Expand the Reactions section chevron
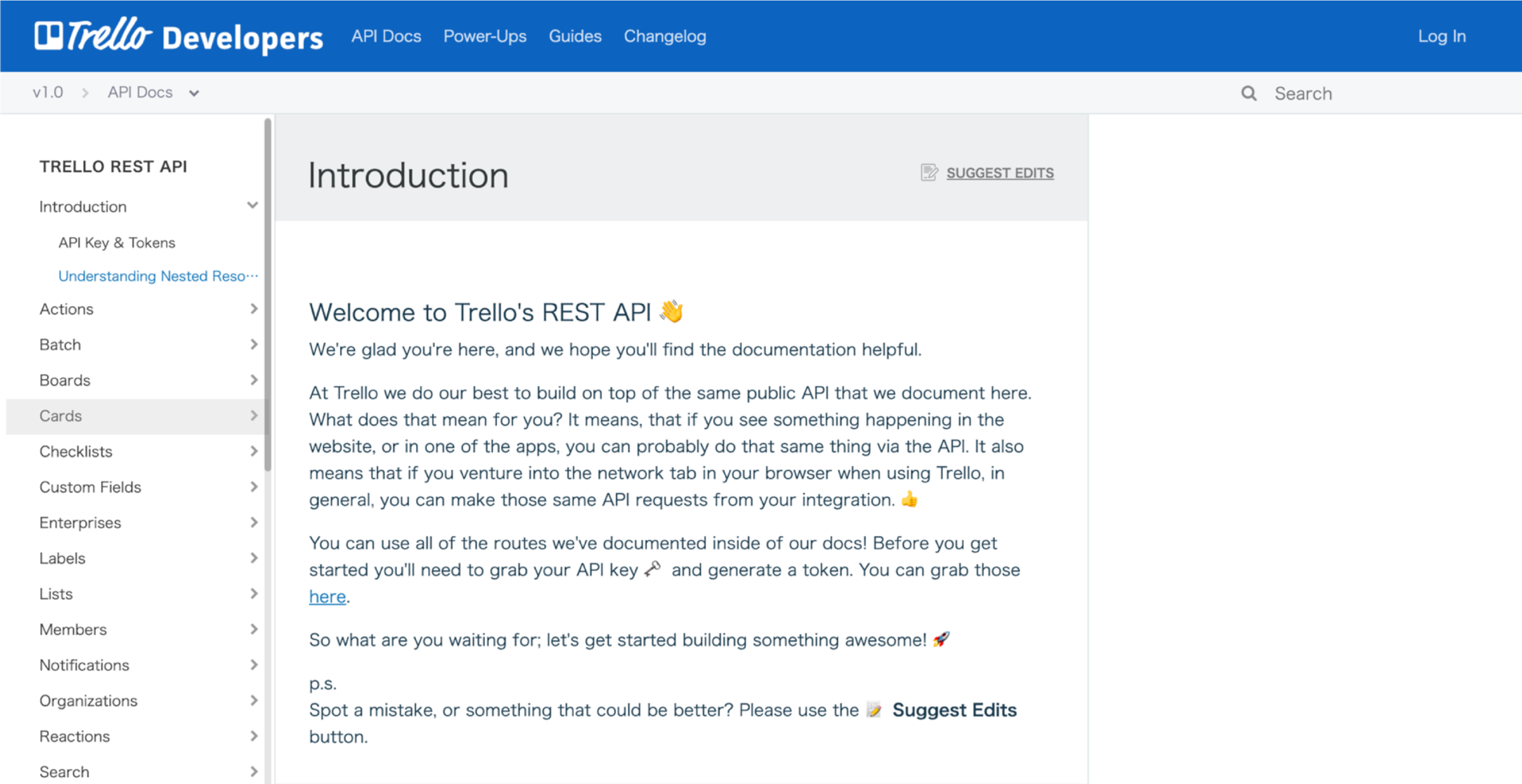Image resolution: width=1522 pixels, height=784 pixels. [x=253, y=735]
